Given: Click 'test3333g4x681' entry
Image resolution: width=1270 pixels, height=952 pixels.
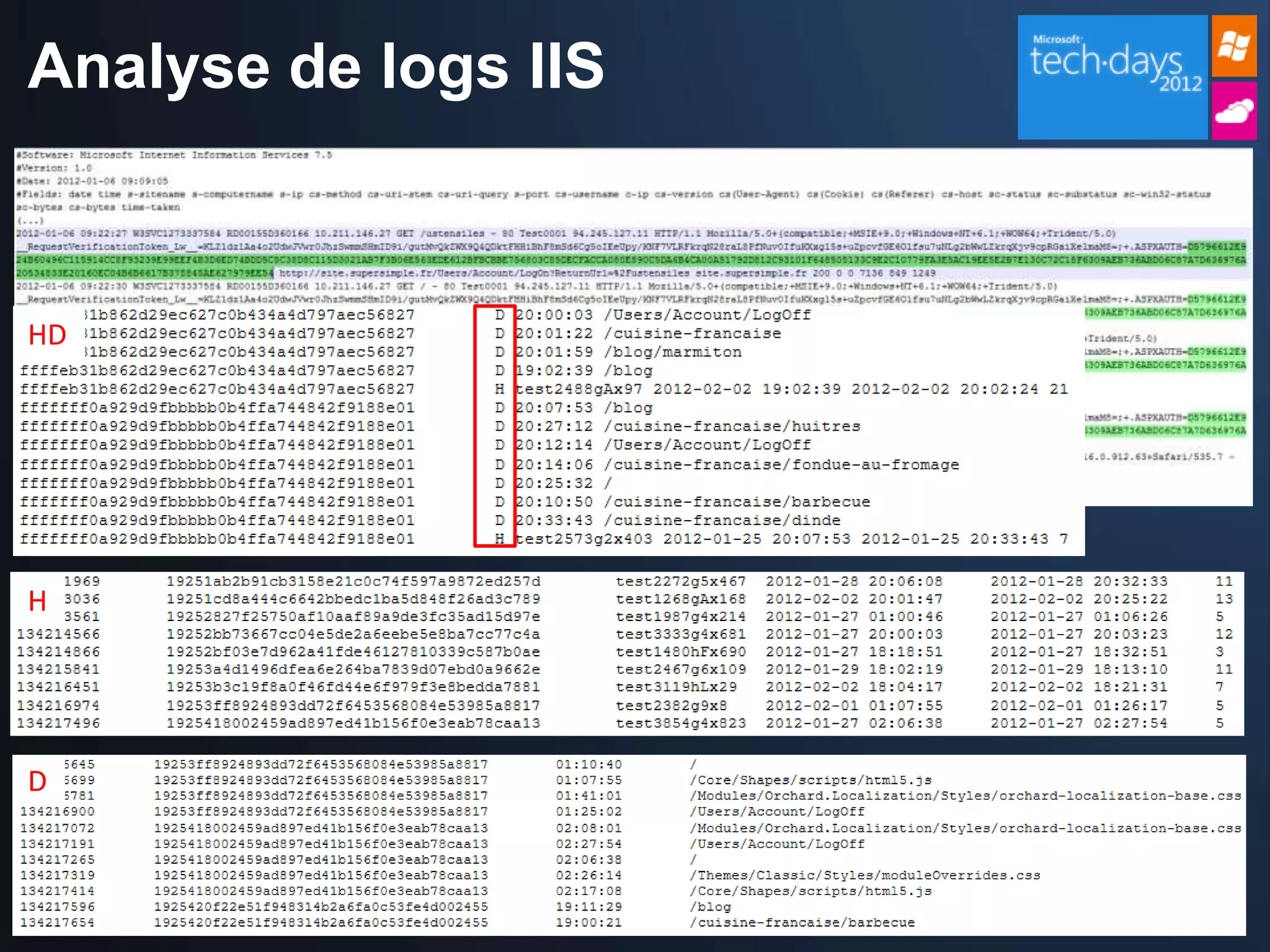Looking at the screenshot, I should [x=681, y=634].
